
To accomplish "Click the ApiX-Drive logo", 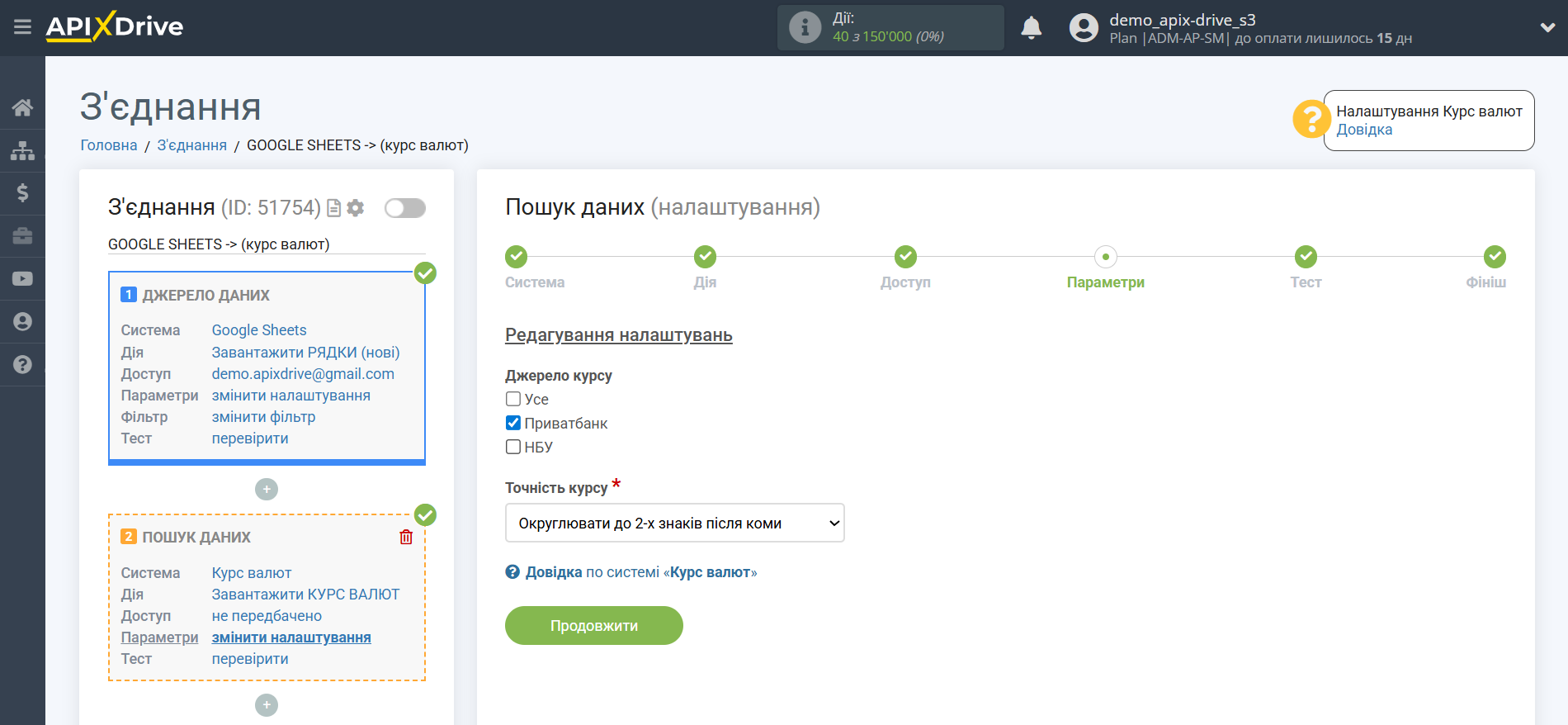I will coord(115,26).
